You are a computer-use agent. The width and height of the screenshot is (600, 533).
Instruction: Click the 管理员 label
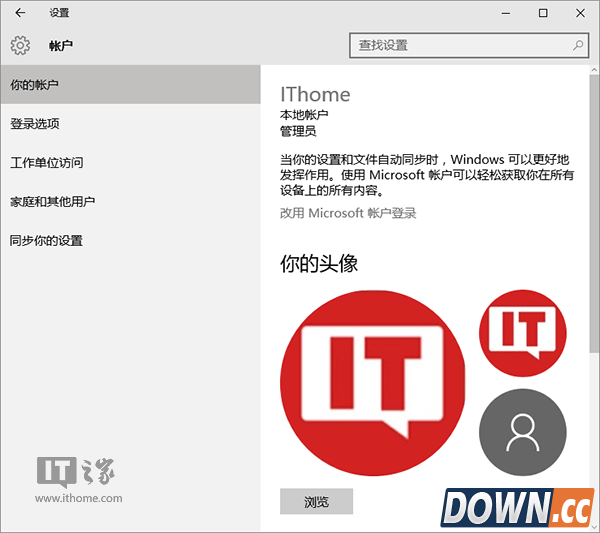click(x=298, y=131)
